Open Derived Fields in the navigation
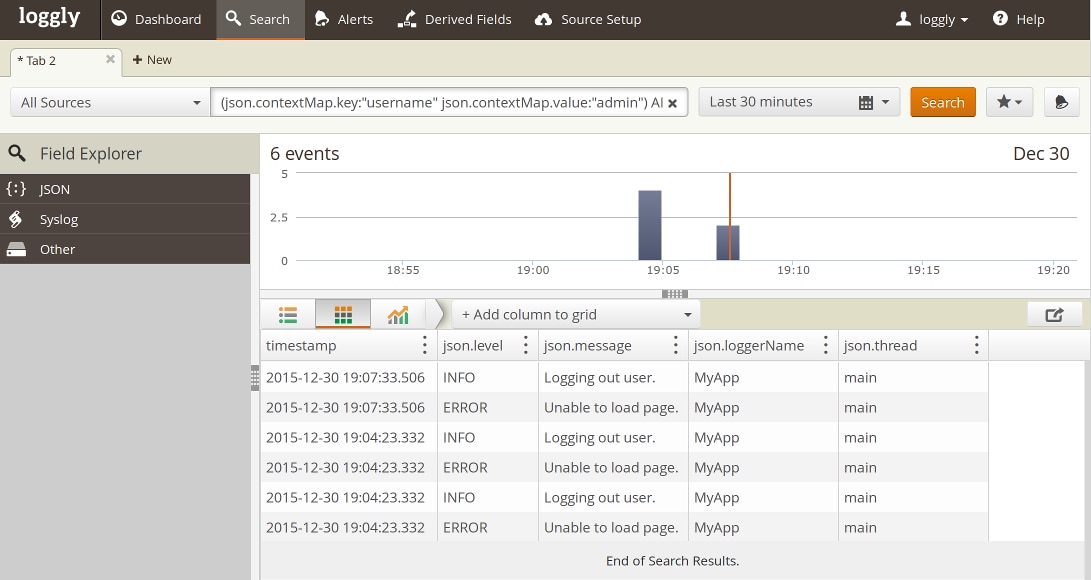Image resolution: width=1091 pixels, height=580 pixels. point(454,19)
